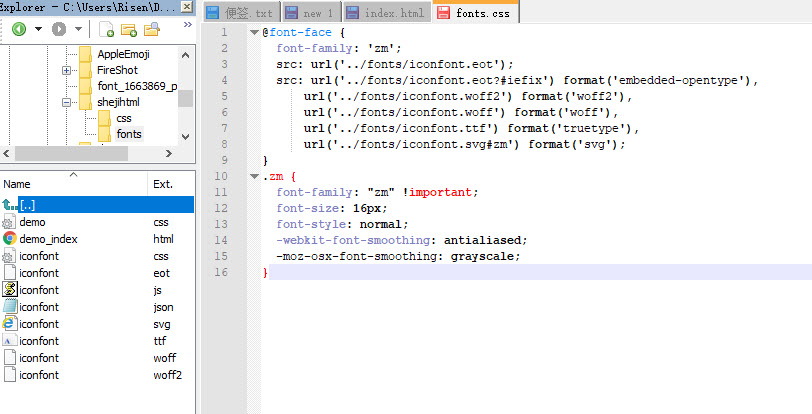812x414 pixels.
Task: Sort files by the Ext. column header
Action: [x=163, y=184]
